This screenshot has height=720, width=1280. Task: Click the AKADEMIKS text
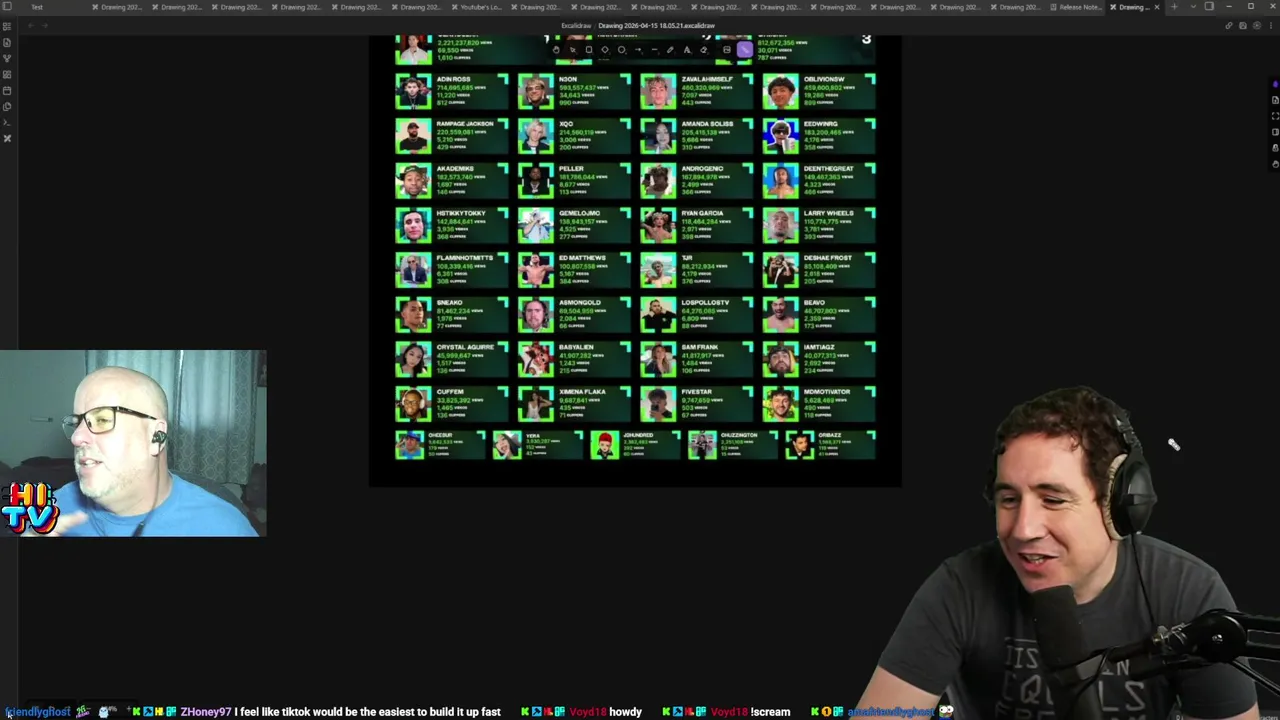pos(455,169)
